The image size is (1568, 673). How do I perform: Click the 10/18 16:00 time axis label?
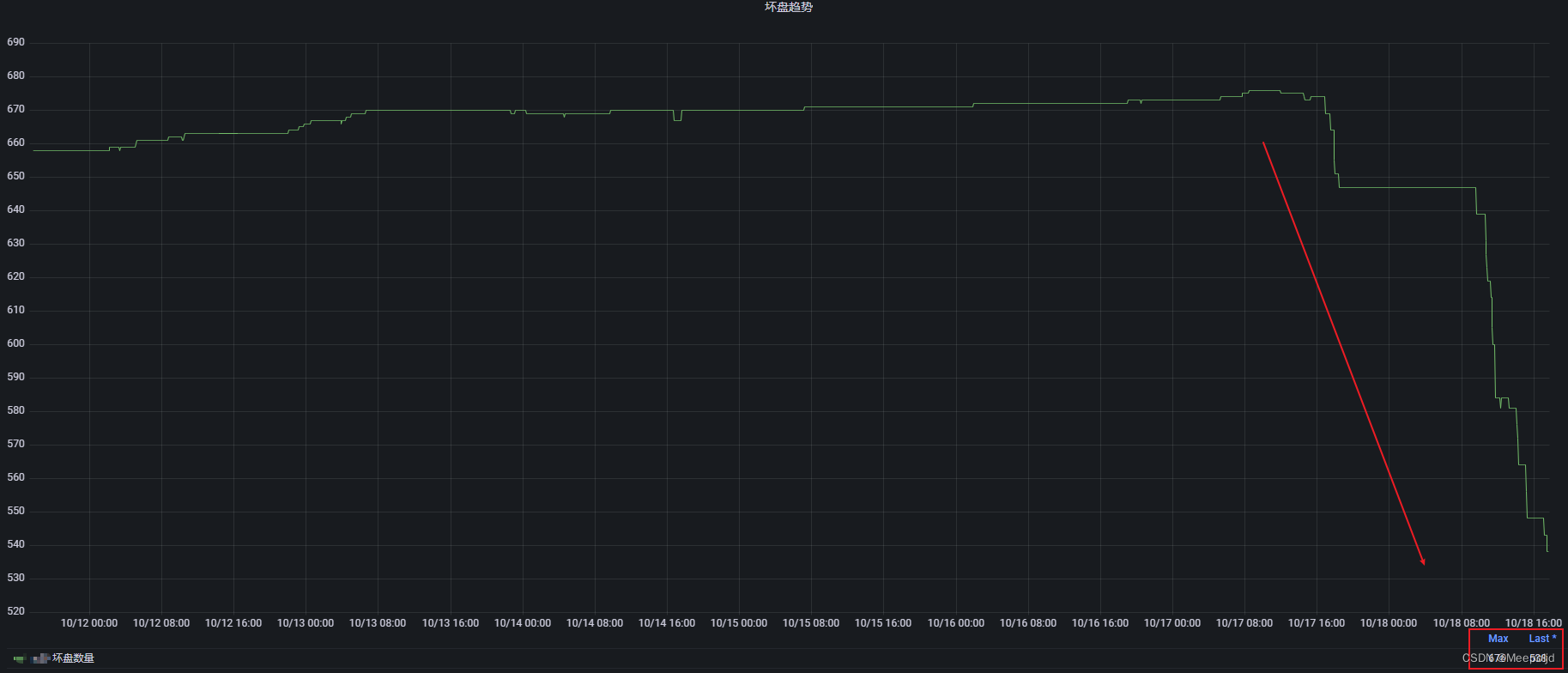point(1534,623)
